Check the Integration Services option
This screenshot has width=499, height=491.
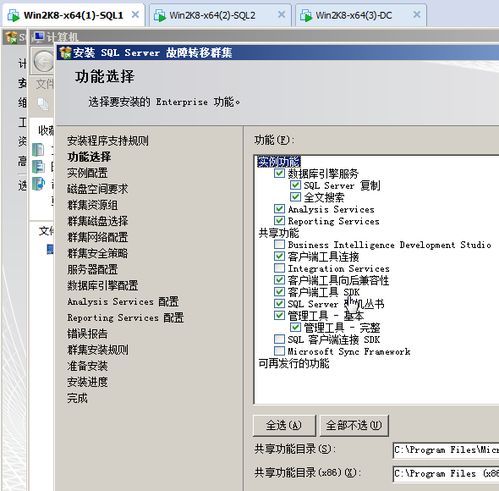click(x=279, y=268)
